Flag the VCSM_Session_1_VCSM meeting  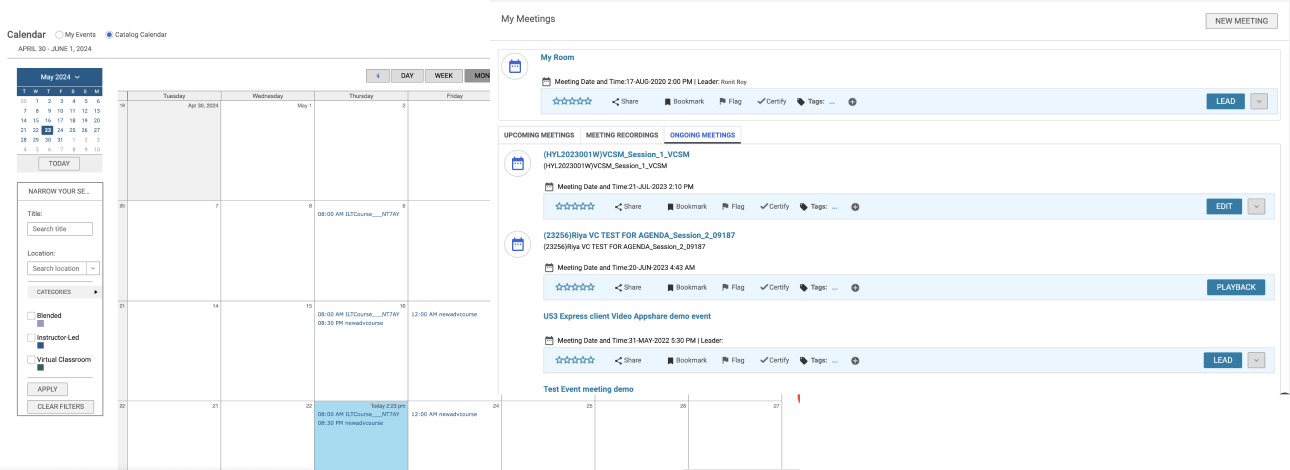(x=735, y=206)
